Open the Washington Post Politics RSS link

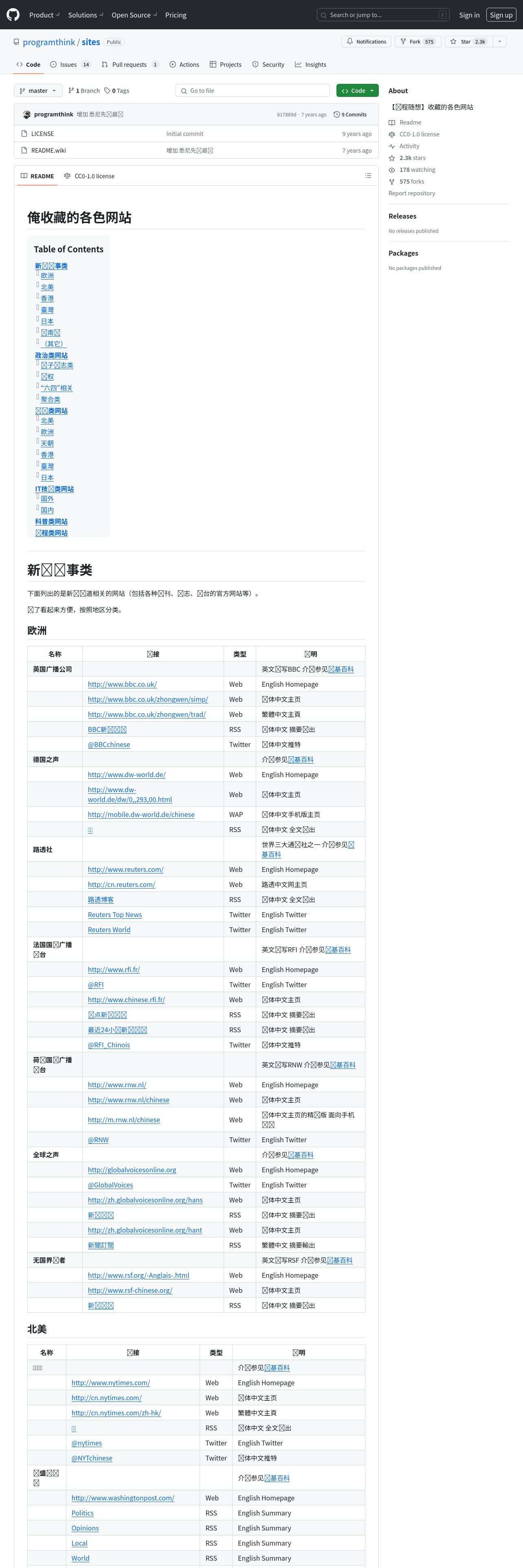point(82,1513)
